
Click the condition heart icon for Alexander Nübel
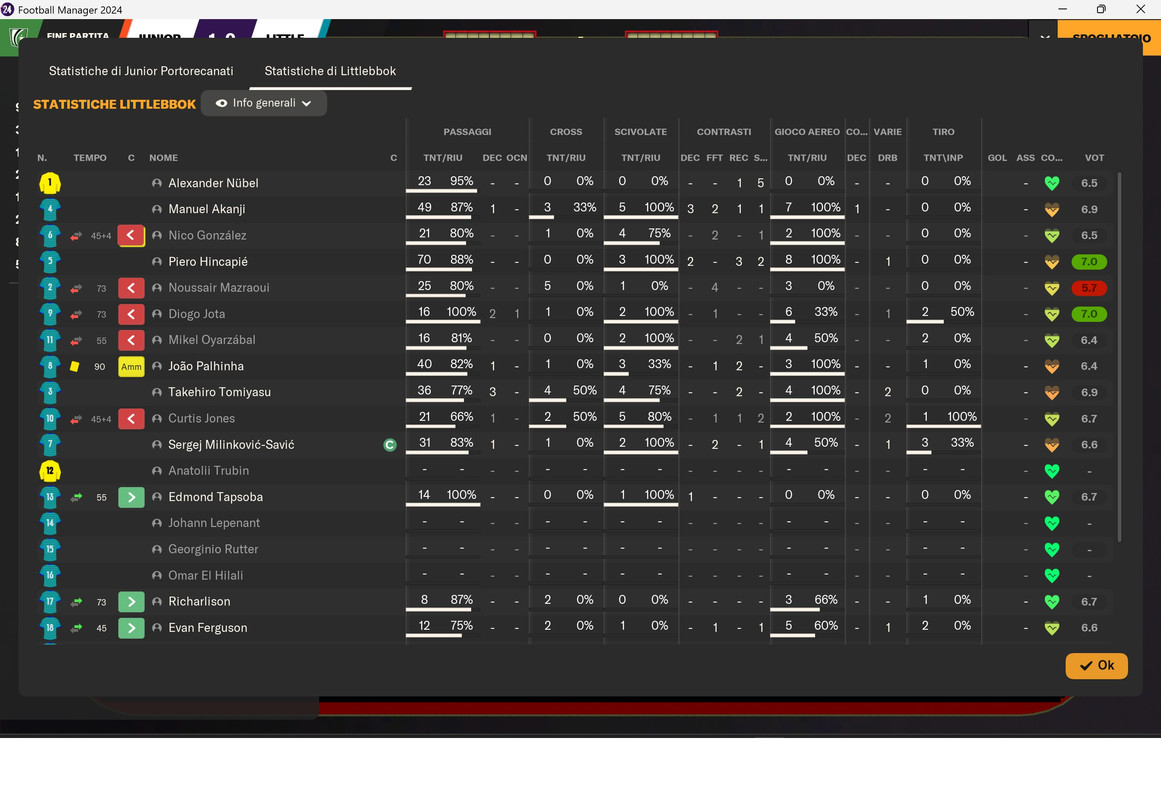click(1051, 183)
